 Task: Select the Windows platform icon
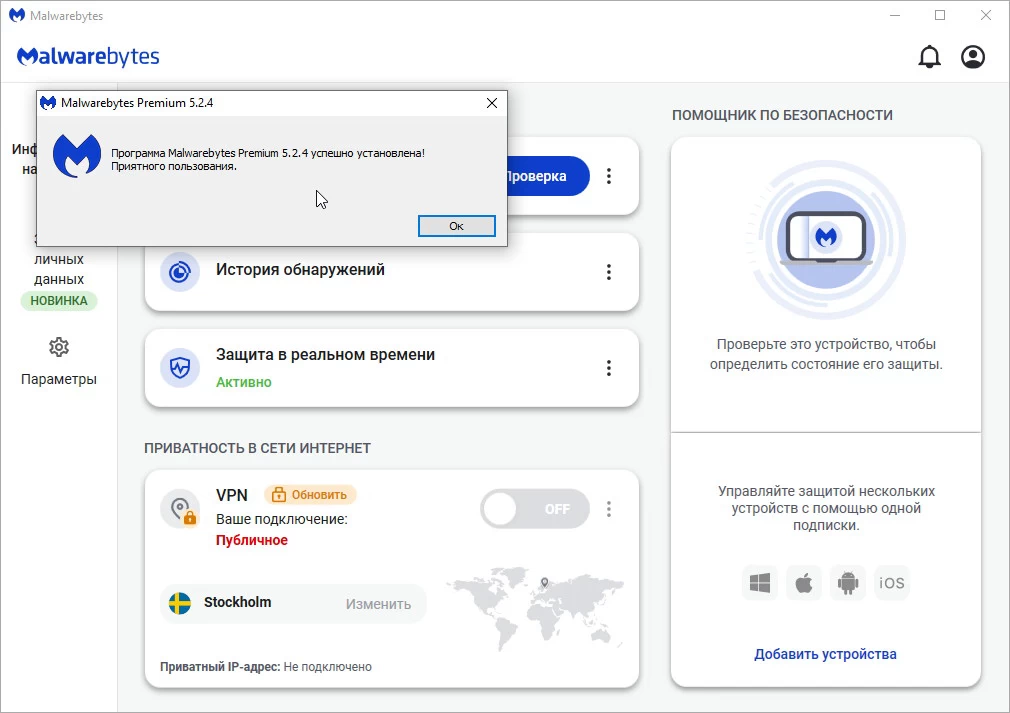[760, 582]
